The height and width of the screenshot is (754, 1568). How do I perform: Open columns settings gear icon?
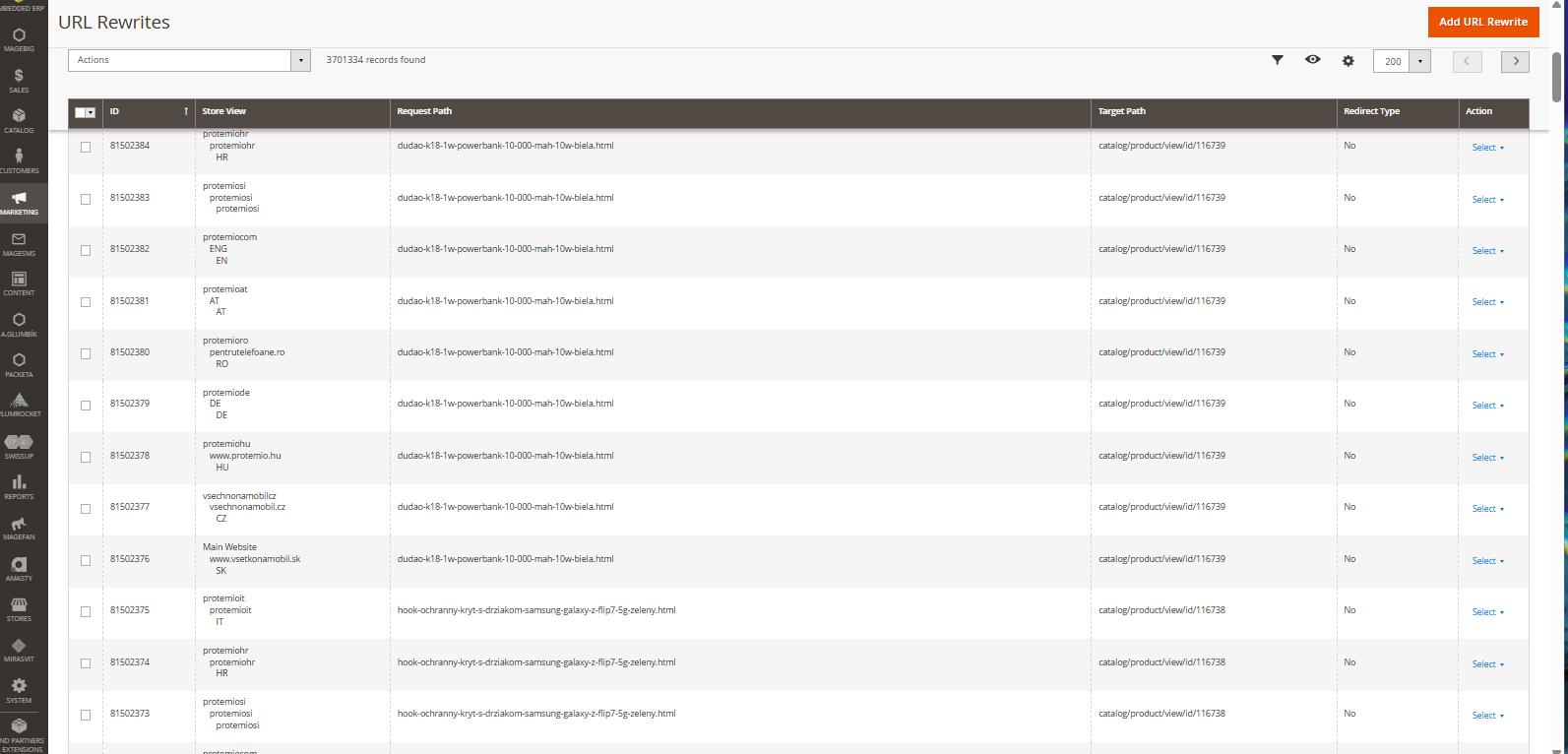click(x=1348, y=61)
